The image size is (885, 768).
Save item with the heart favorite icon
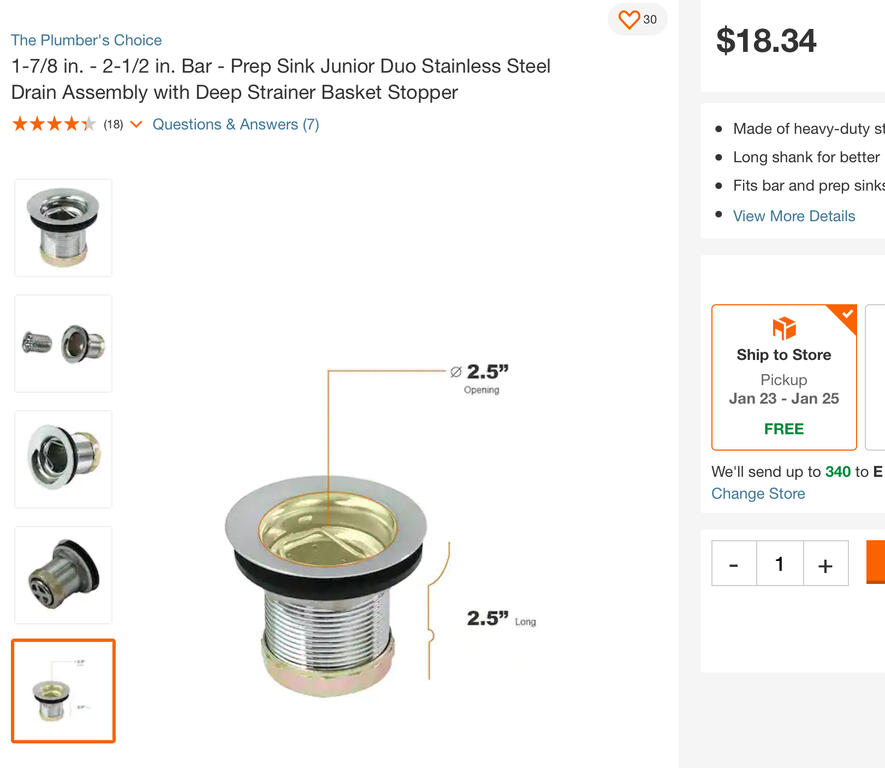[x=629, y=20]
